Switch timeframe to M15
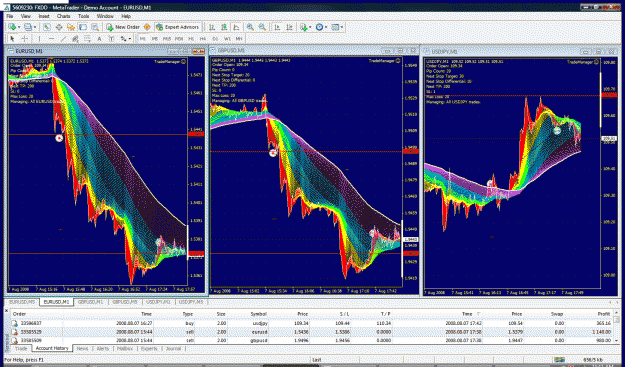This screenshot has height=367, width=625. (167, 39)
